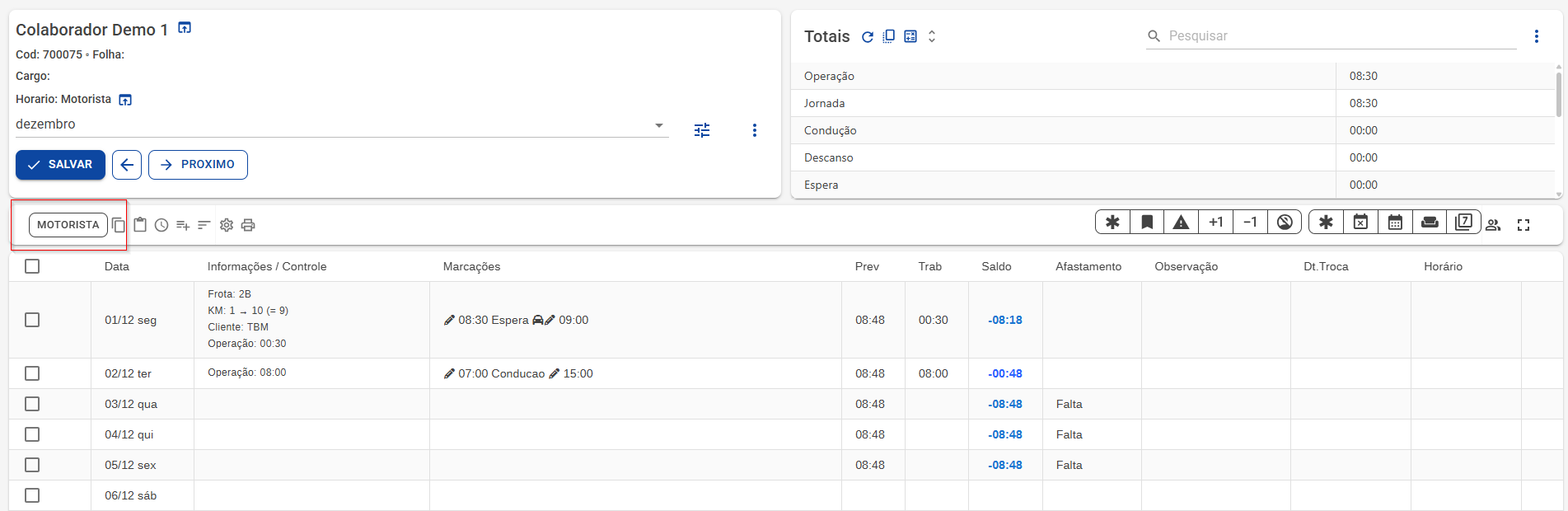Select the Condução row in Totais

(1173, 130)
